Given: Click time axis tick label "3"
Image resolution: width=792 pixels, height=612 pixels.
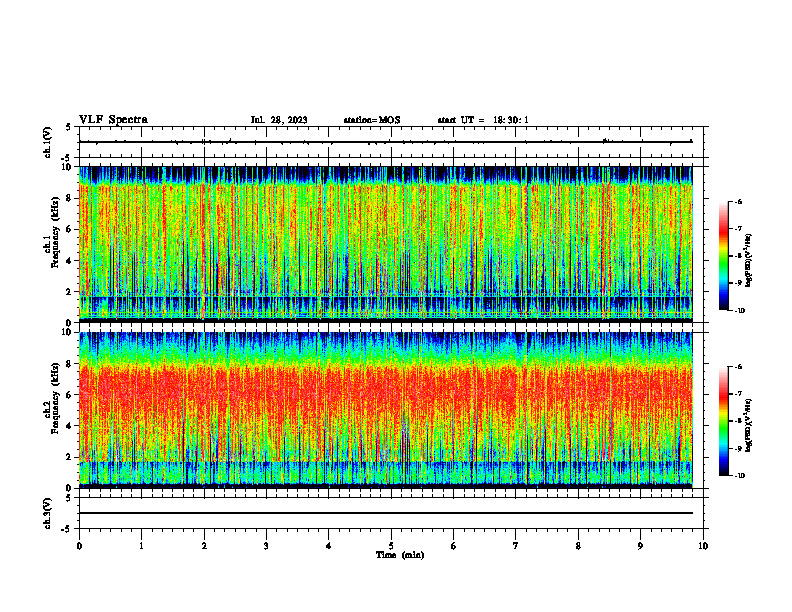Looking at the screenshot, I should point(266,546).
